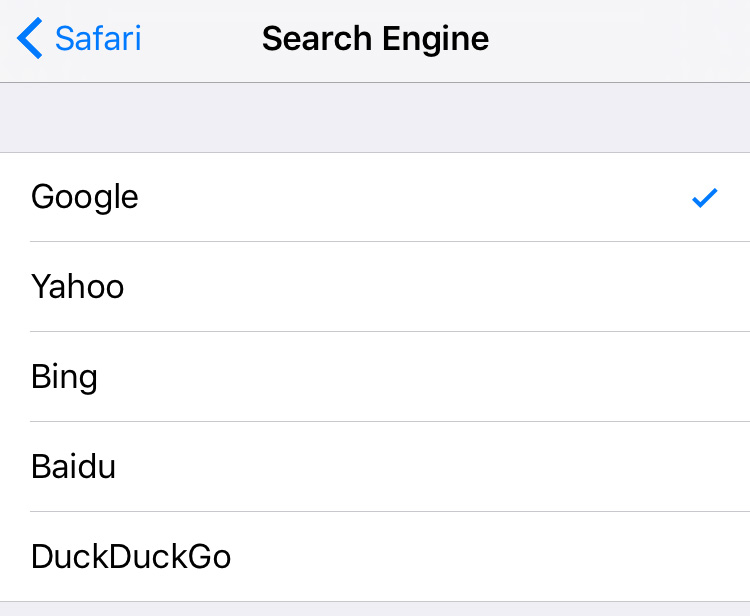750x616 pixels.
Task: Click the blue checkmark beside Google
Action: pos(705,198)
